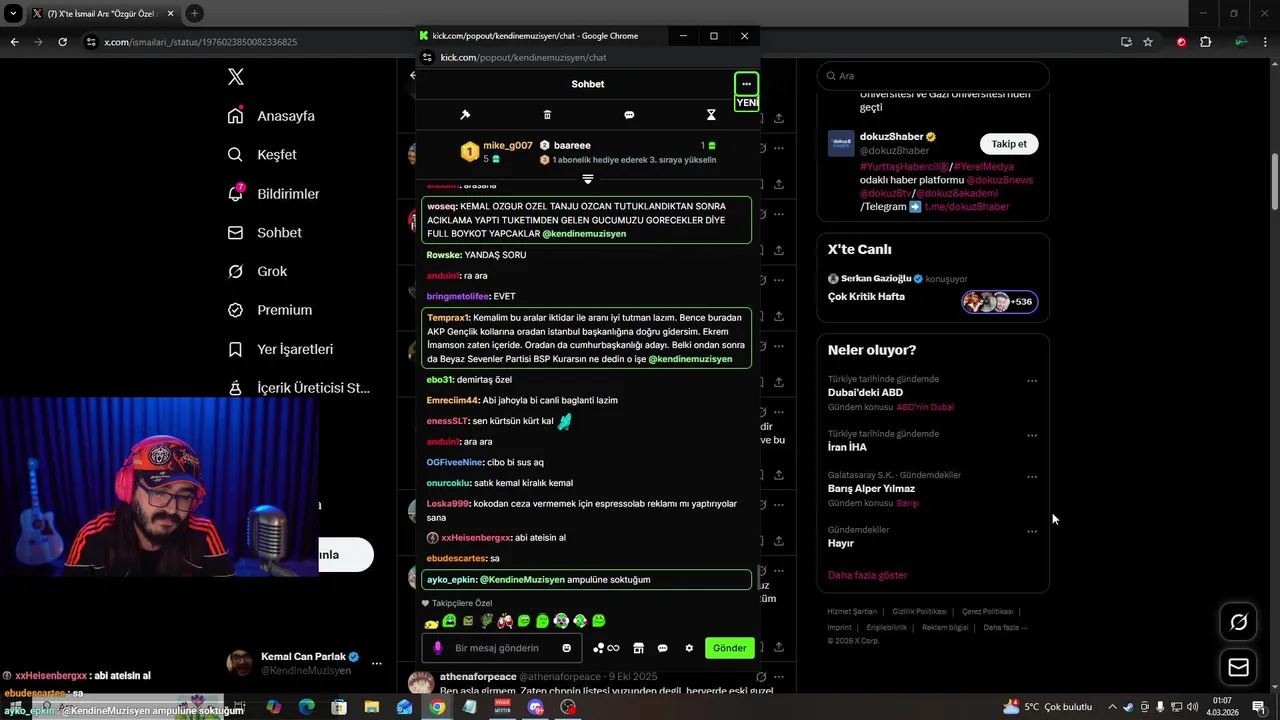The image size is (1280, 720).
Task: Click the speech bubble icon in Kick chat toolbar
Action: 629,115
